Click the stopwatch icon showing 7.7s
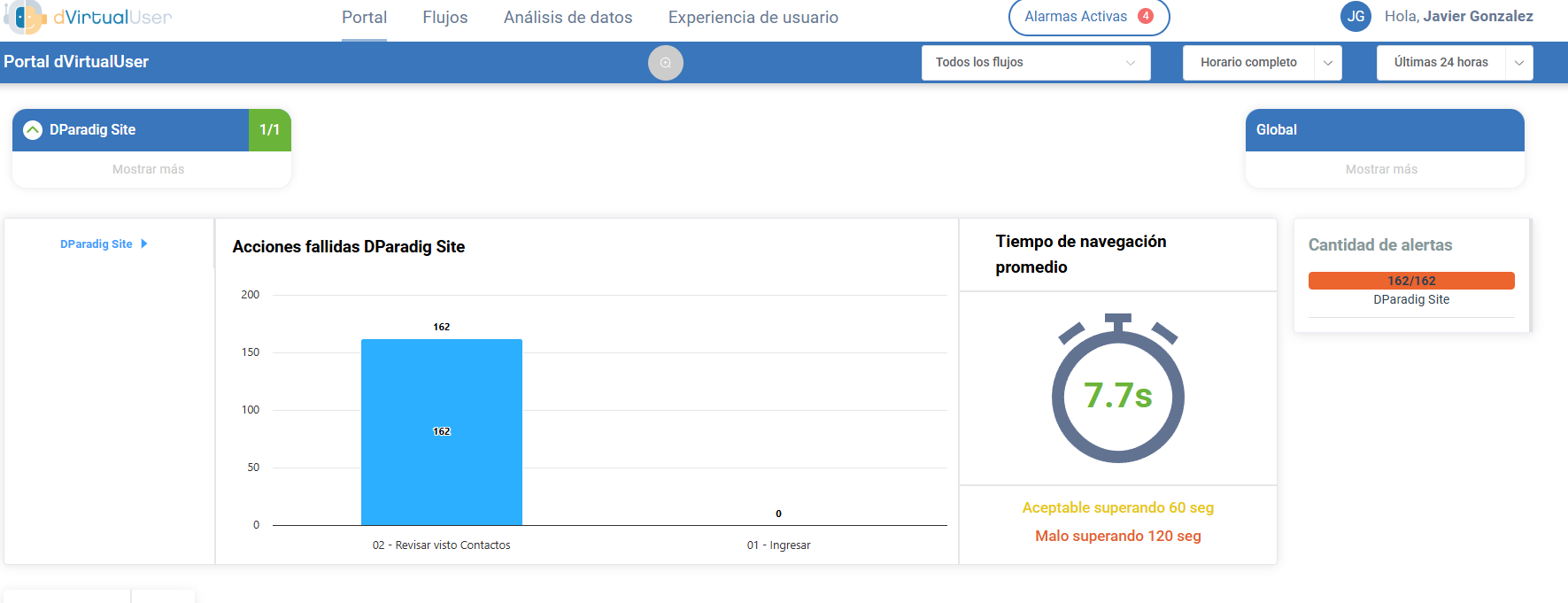Image resolution: width=1568 pixels, height=603 pixels. click(x=1118, y=388)
